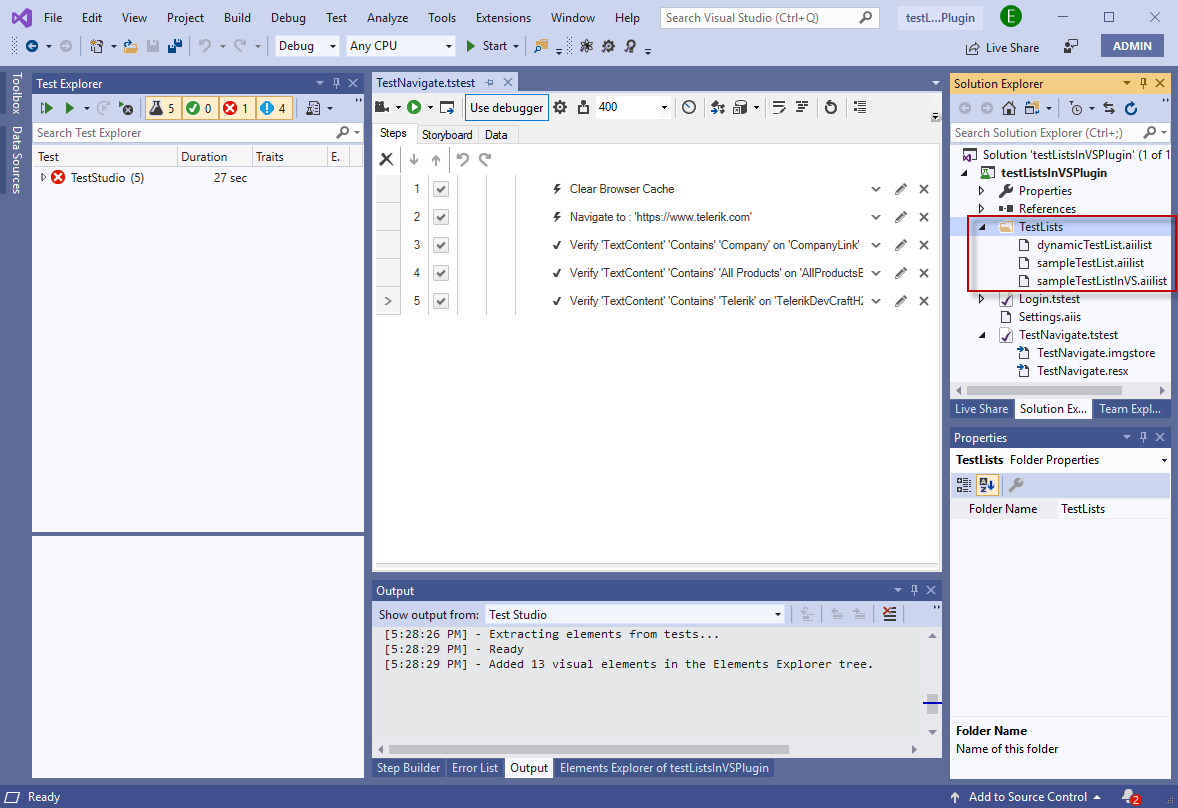Open test settings gear icon
This screenshot has width=1178, height=808.
point(560,107)
